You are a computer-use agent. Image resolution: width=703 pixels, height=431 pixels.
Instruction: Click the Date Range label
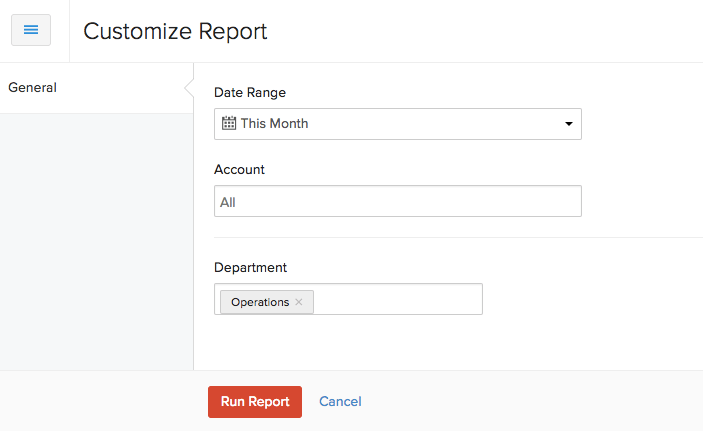[249, 92]
